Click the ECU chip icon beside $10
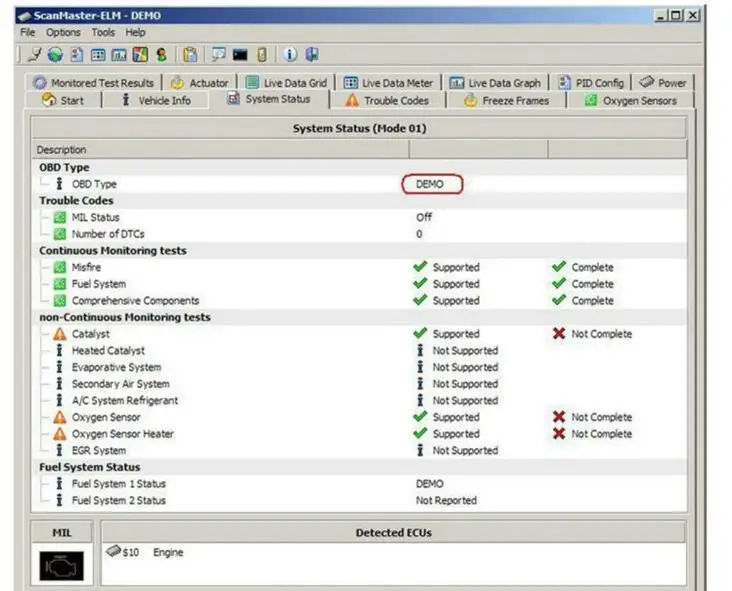The width and height of the screenshot is (732, 591). (x=113, y=551)
